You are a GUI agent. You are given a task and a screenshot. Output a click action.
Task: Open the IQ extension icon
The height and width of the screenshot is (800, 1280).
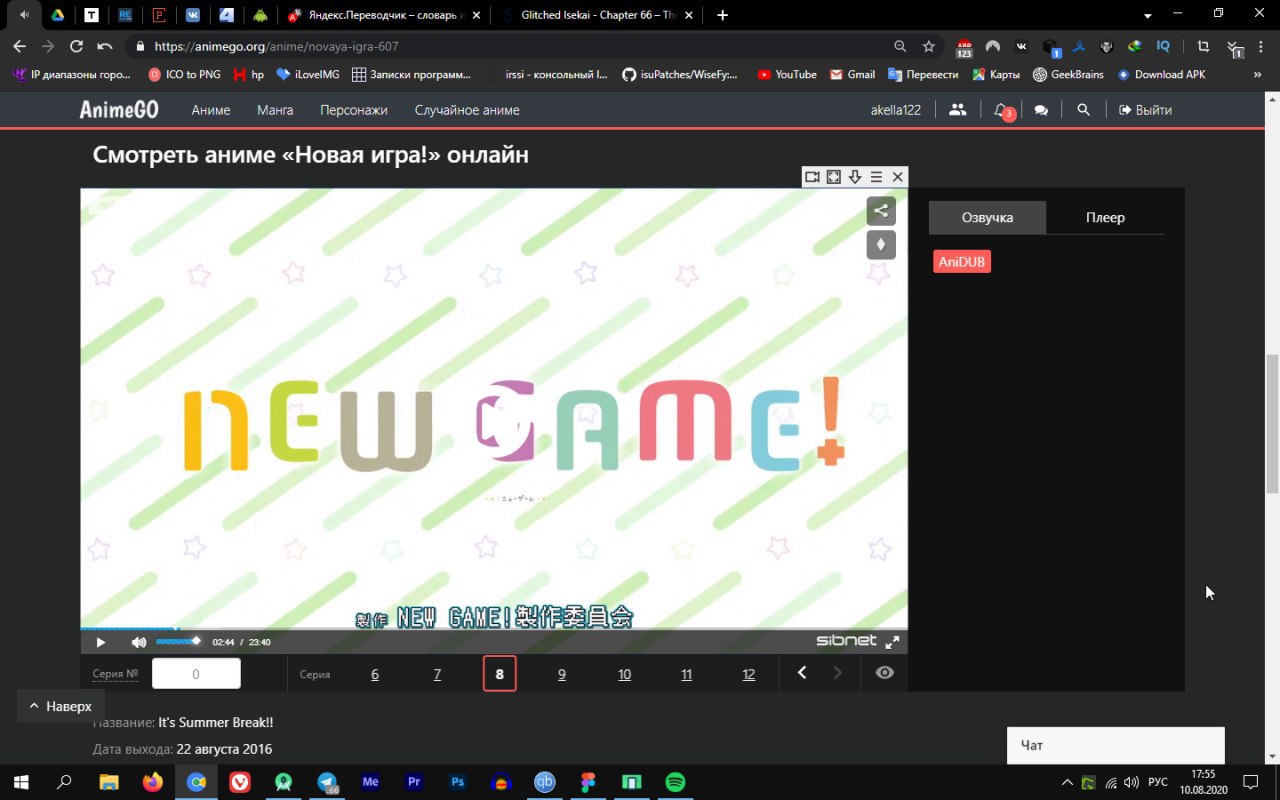point(1163,46)
